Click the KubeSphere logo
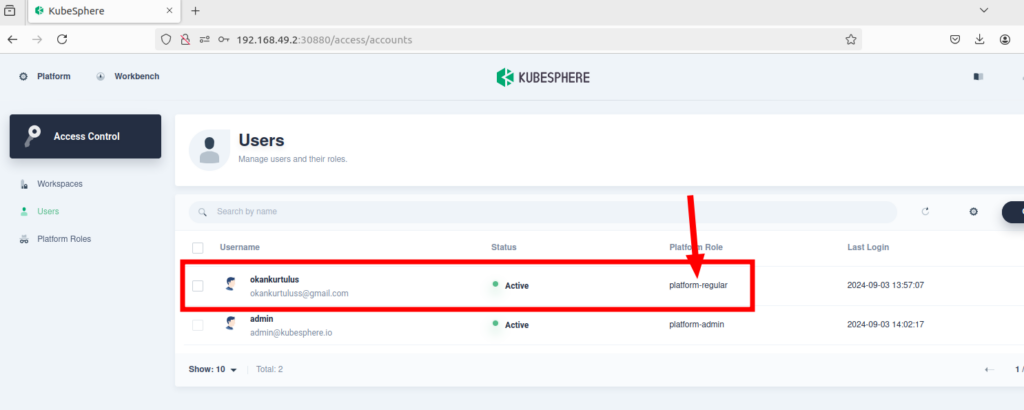 [x=543, y=77]
